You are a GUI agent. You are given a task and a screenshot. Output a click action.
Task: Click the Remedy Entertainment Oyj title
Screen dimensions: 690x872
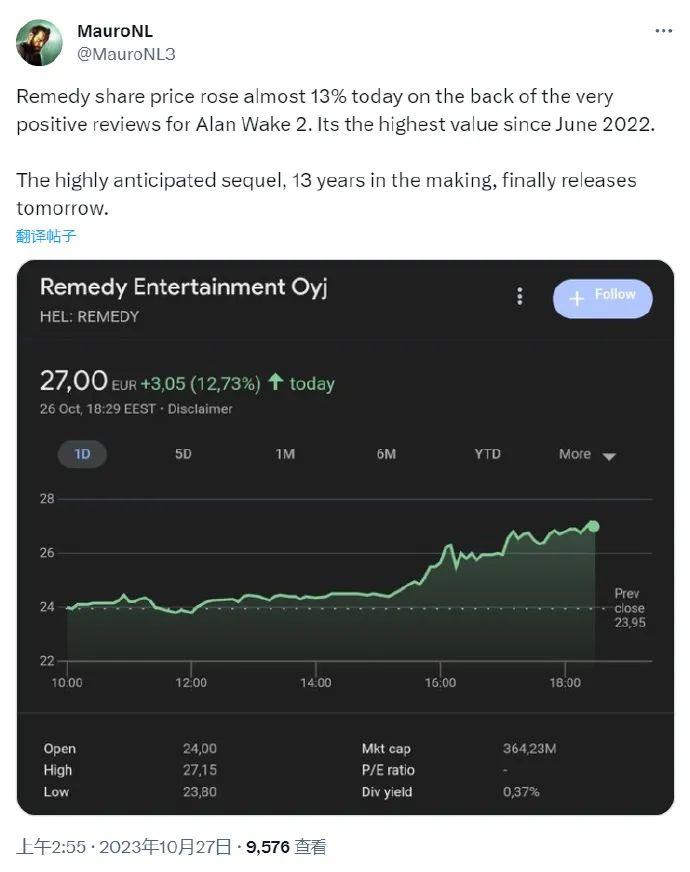pos(183,288)
